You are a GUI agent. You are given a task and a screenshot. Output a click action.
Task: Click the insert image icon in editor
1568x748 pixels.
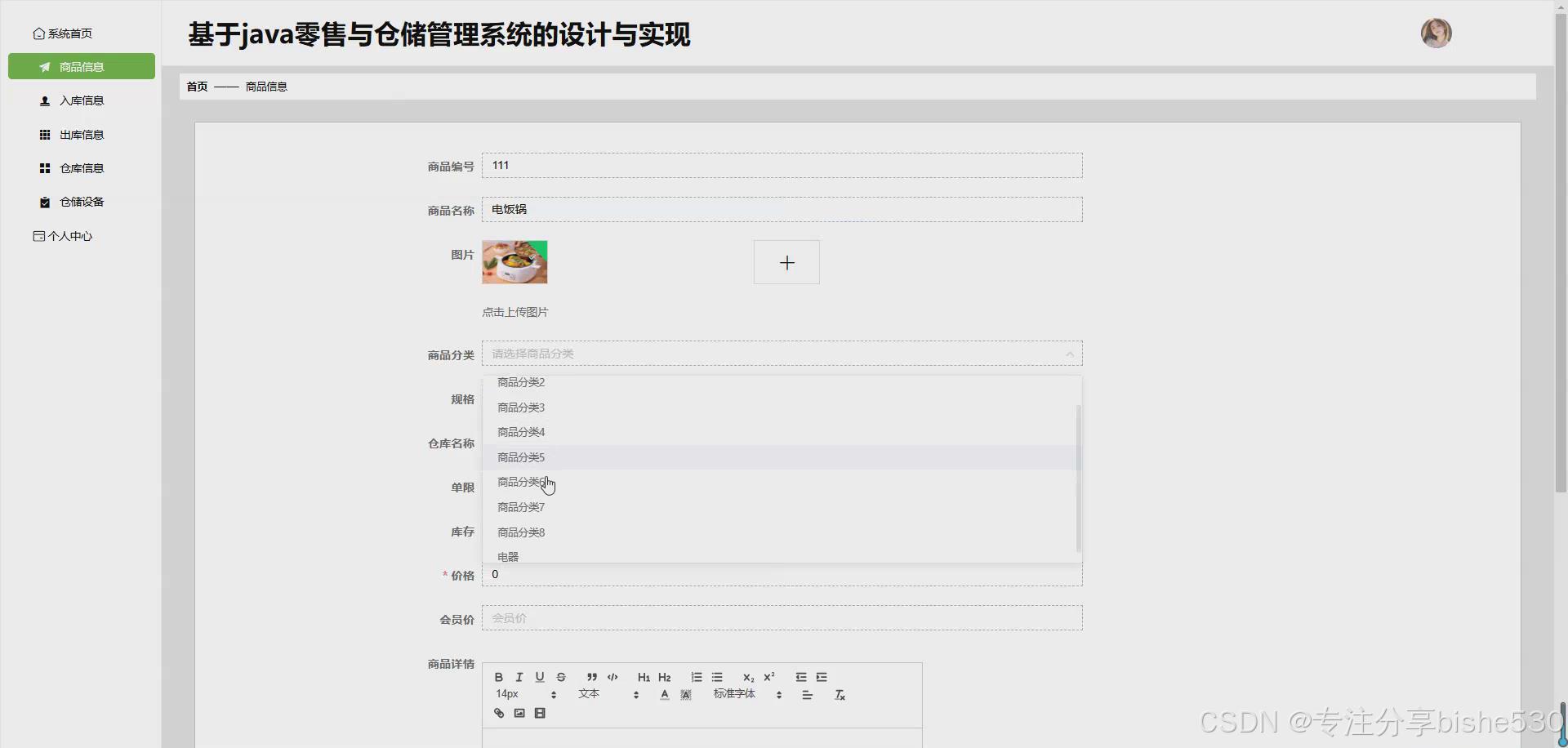point(519,713)
